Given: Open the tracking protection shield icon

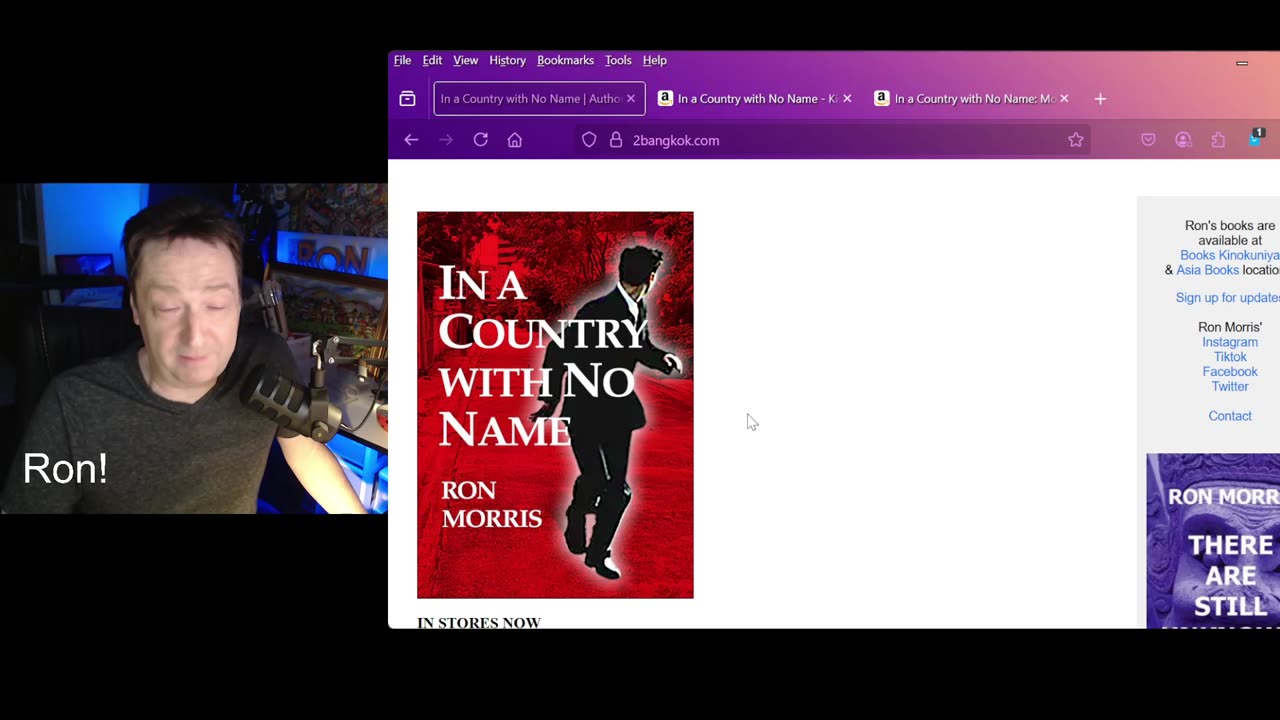Looking at the screenshot, I should pyautogui.click(x=589, y=140).
